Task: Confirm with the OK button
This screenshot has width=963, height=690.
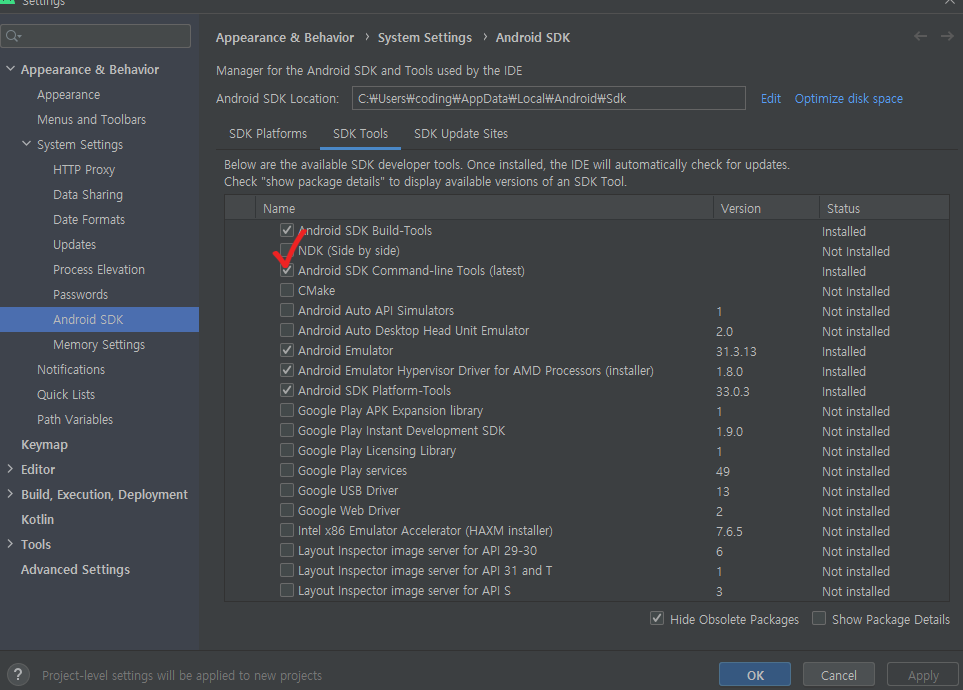Action: click(755, 675)
